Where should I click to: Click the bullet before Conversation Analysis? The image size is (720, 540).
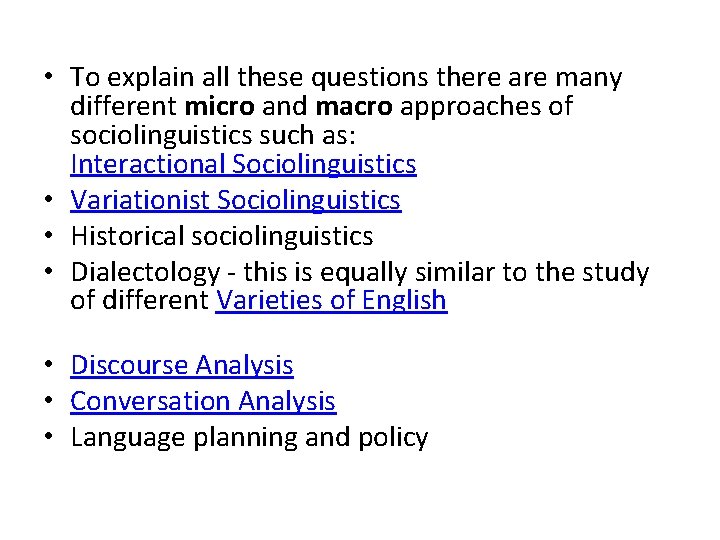(x=49, y=400)
